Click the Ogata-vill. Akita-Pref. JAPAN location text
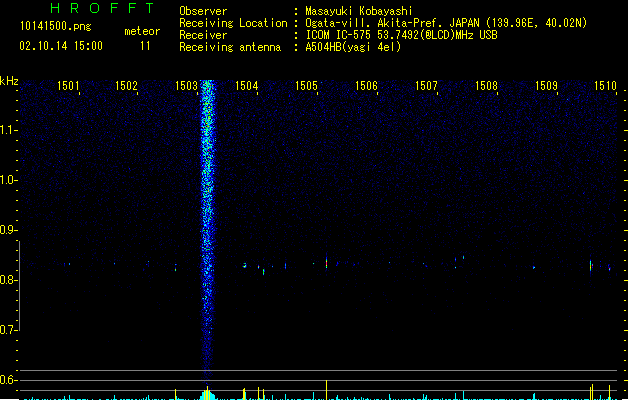 (x=446, y=23)
